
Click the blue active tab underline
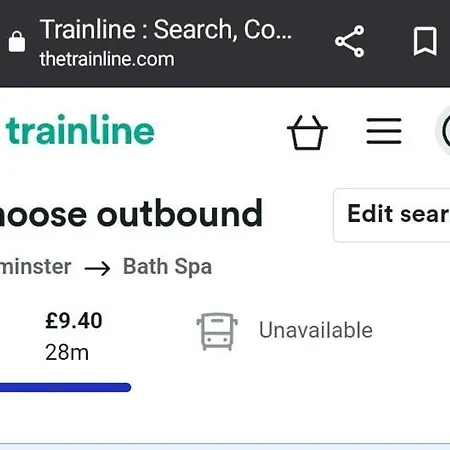coord(65,387)
